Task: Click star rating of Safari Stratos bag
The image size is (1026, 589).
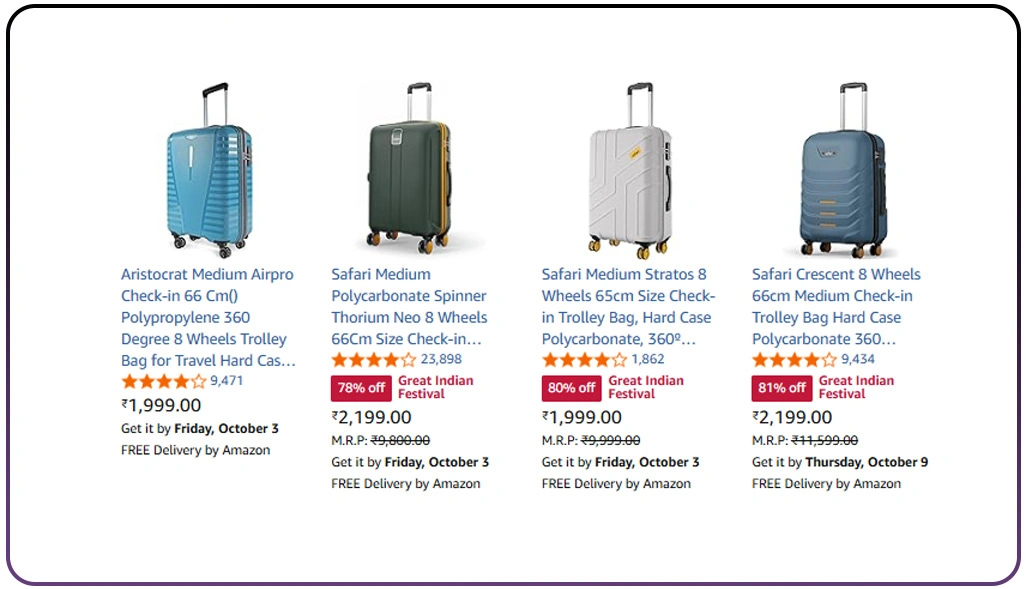Action: pos(584,360)
